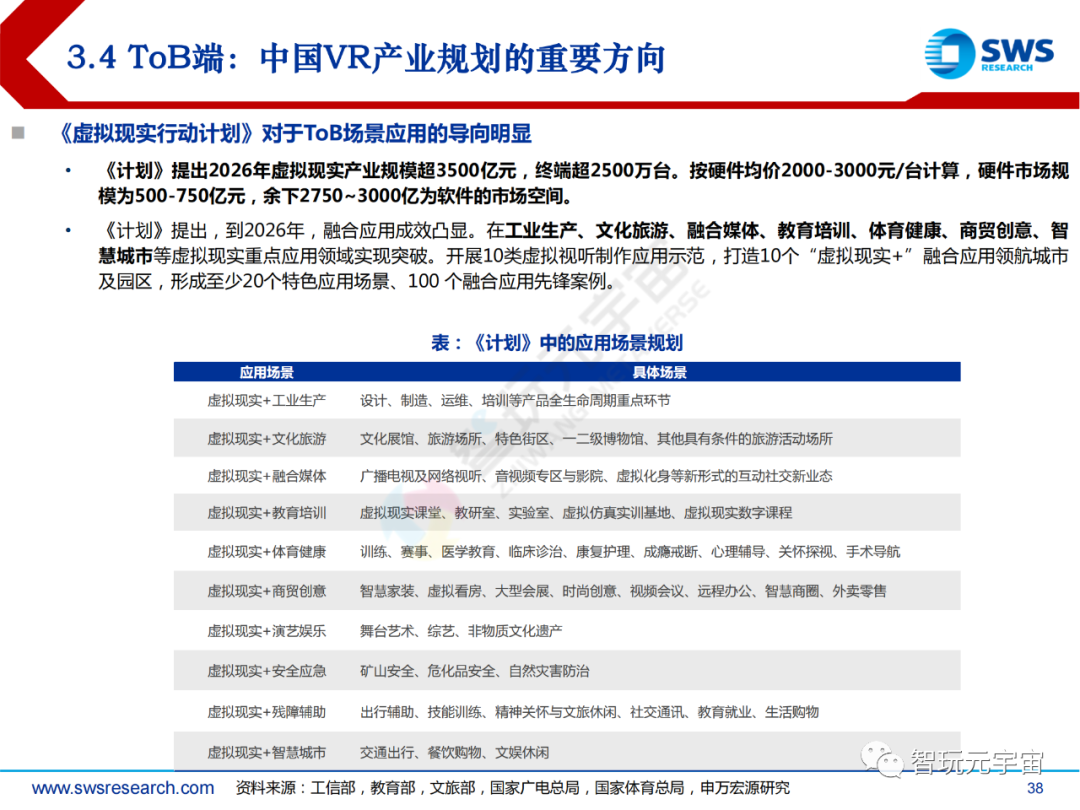Click the text starting 广播电视及网络视听
Viewport: 1080px width, 810px height.
pos(596,476)
